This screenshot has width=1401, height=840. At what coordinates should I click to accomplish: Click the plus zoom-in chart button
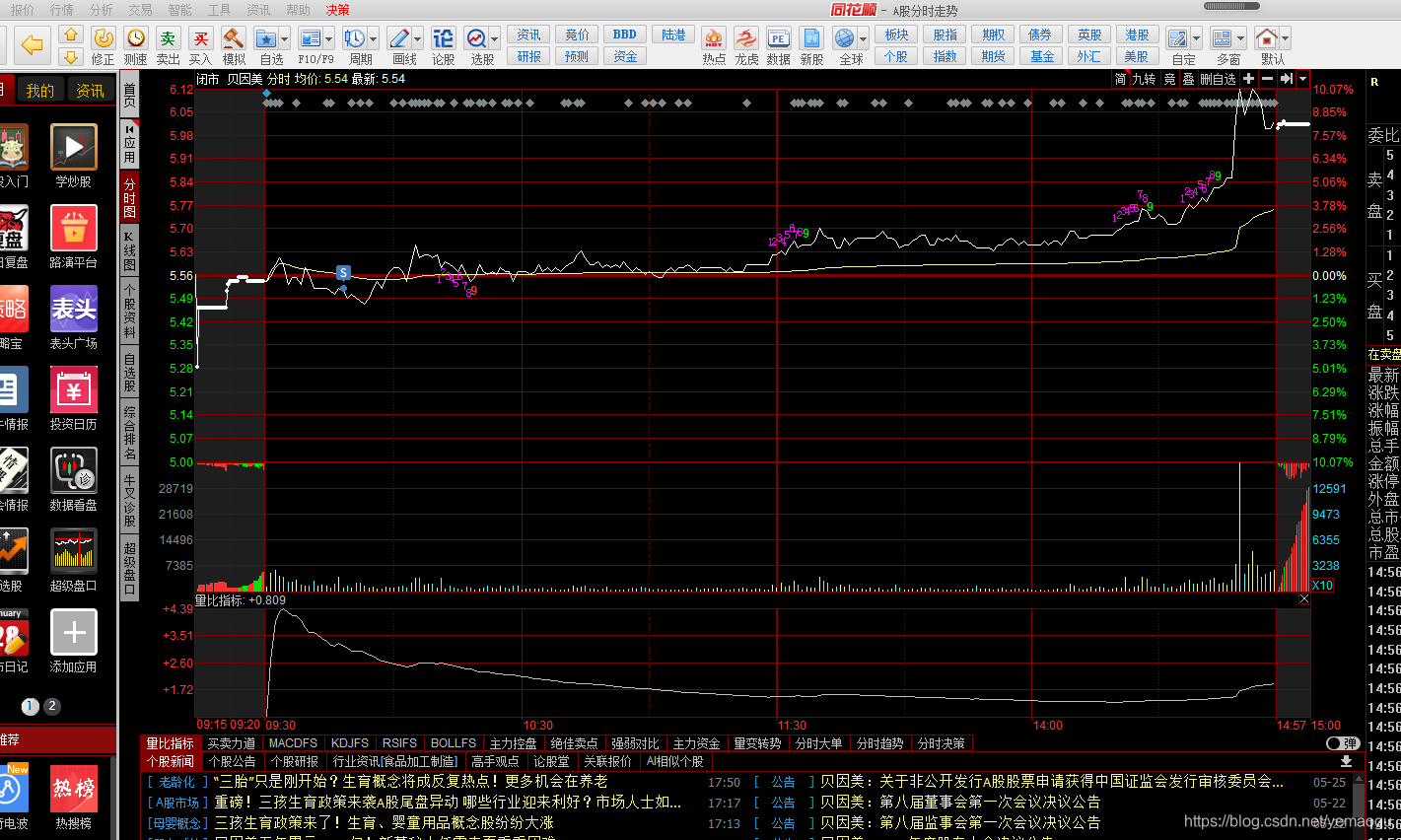(x=1249, y=79)
